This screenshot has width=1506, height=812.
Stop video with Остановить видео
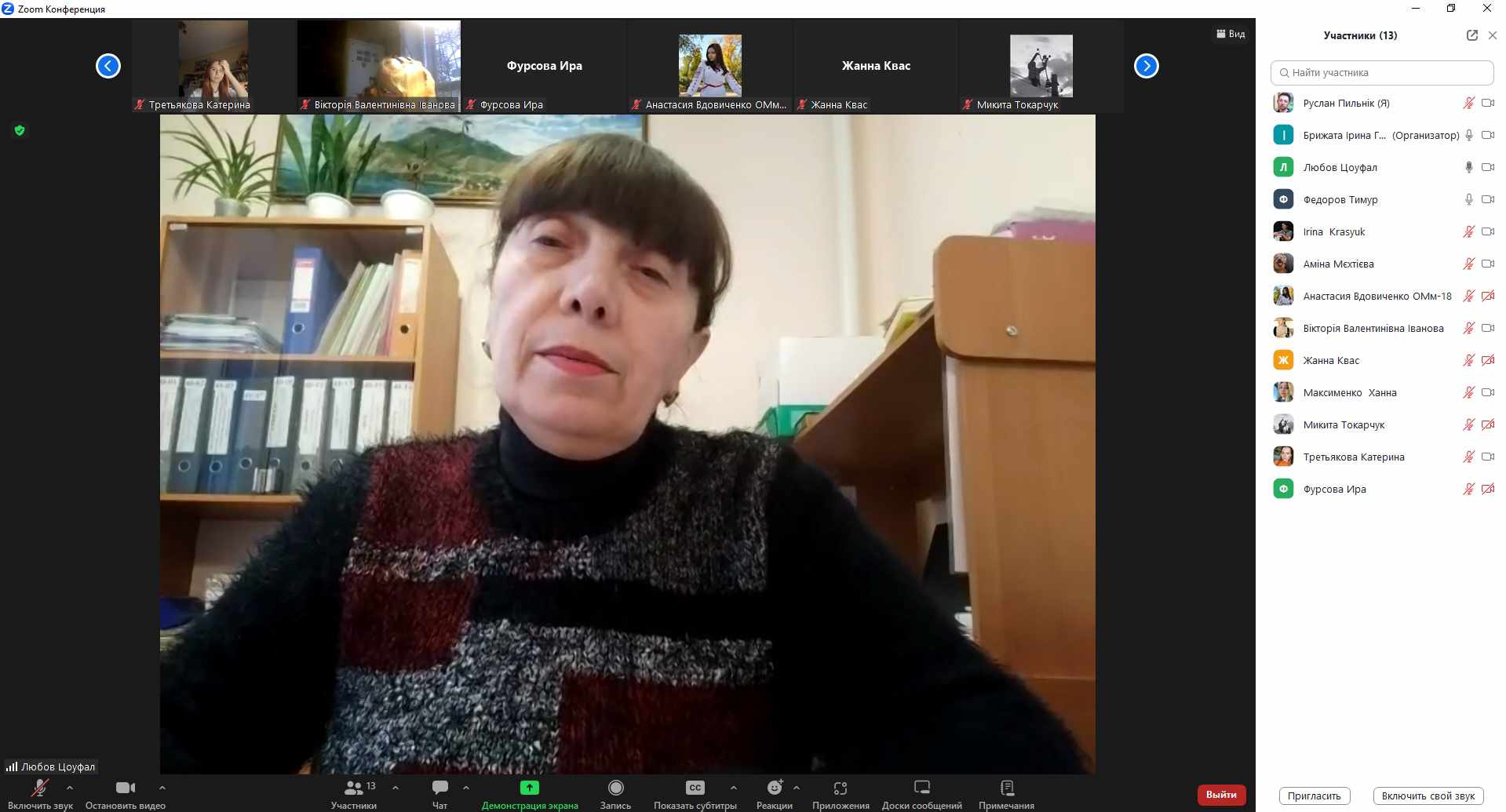(x=125, y=788)
